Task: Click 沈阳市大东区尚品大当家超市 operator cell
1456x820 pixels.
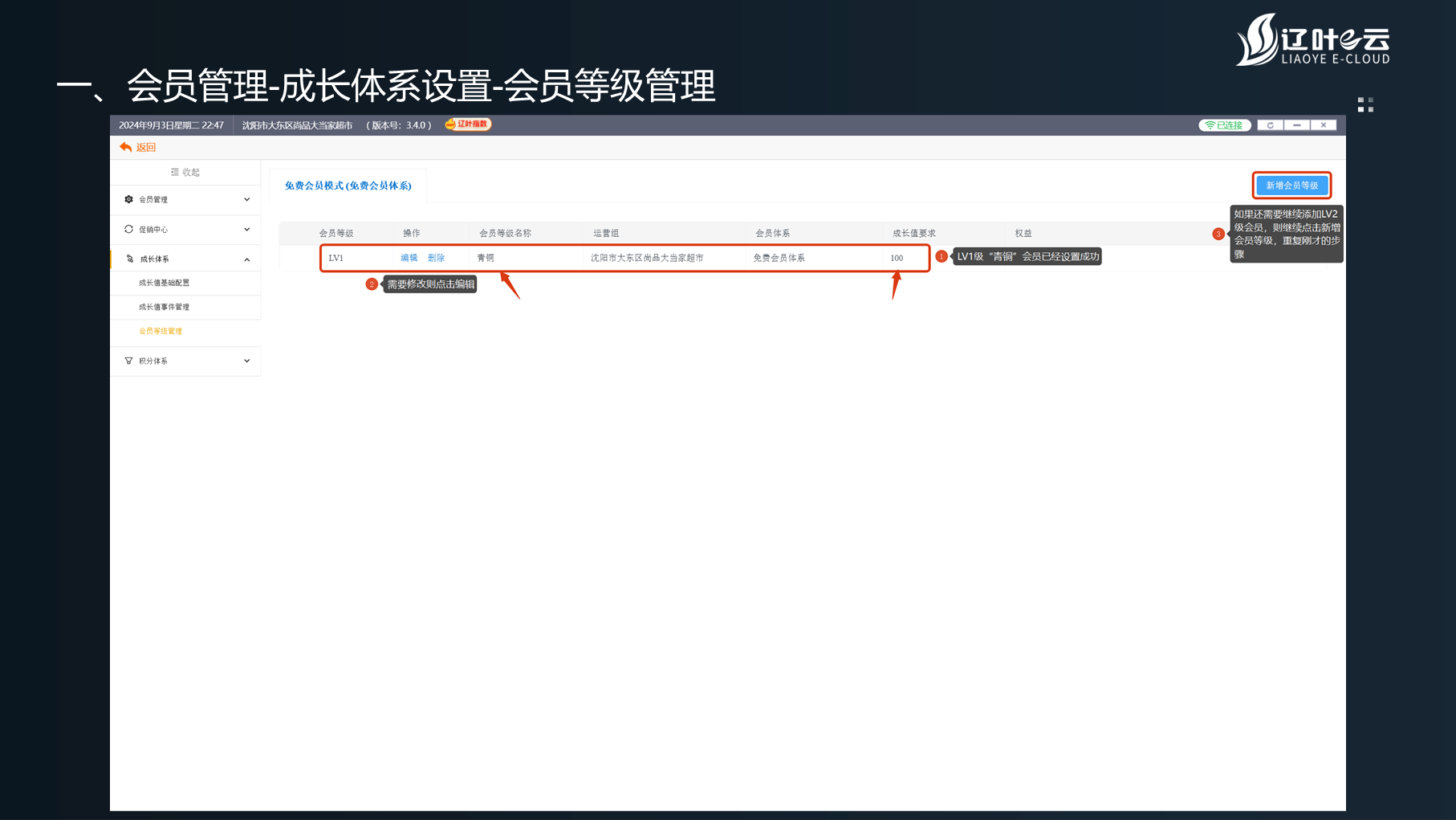Action: 647,258
